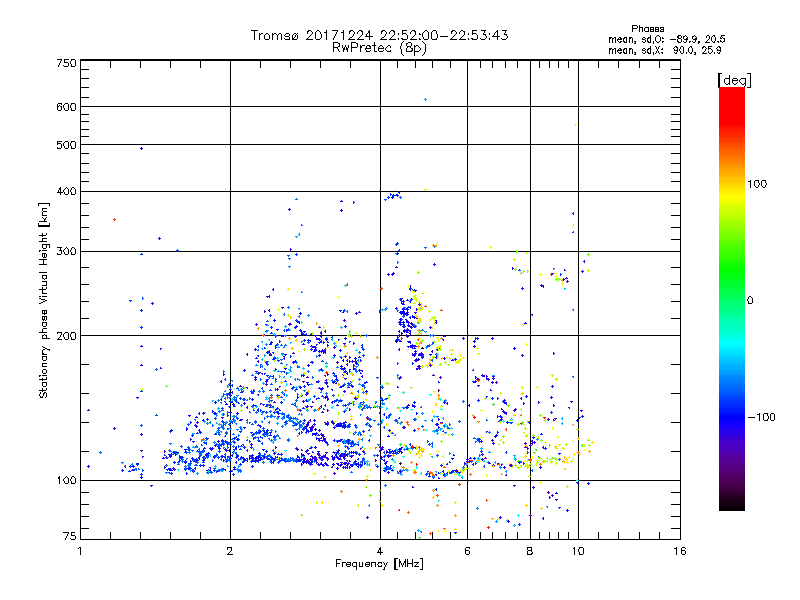Click the isolated red echo point near 350 km
Screen dimensions: 800x600
coord(114,219)
